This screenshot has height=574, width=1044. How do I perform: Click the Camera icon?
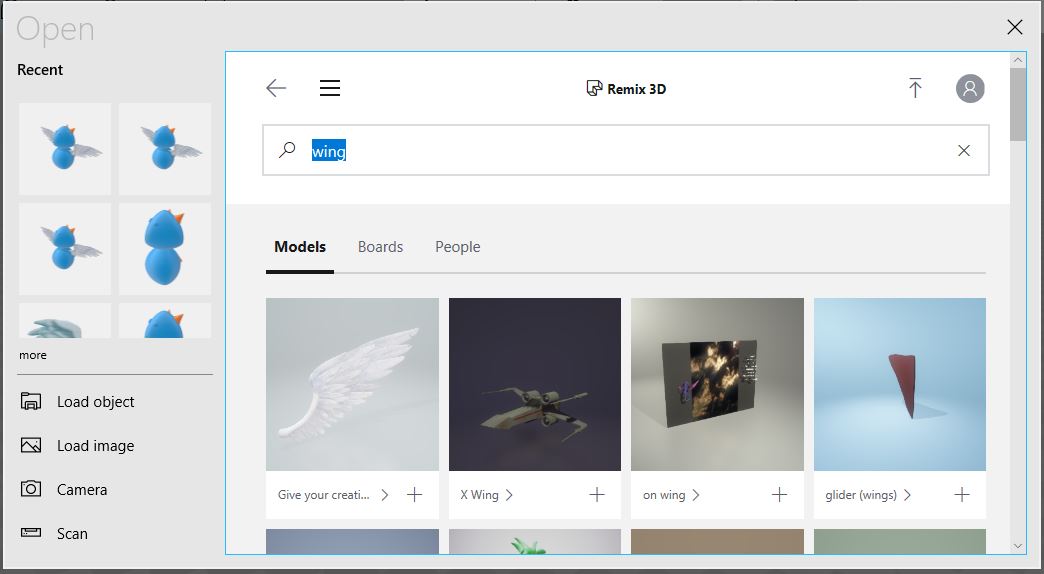(31, 489)
